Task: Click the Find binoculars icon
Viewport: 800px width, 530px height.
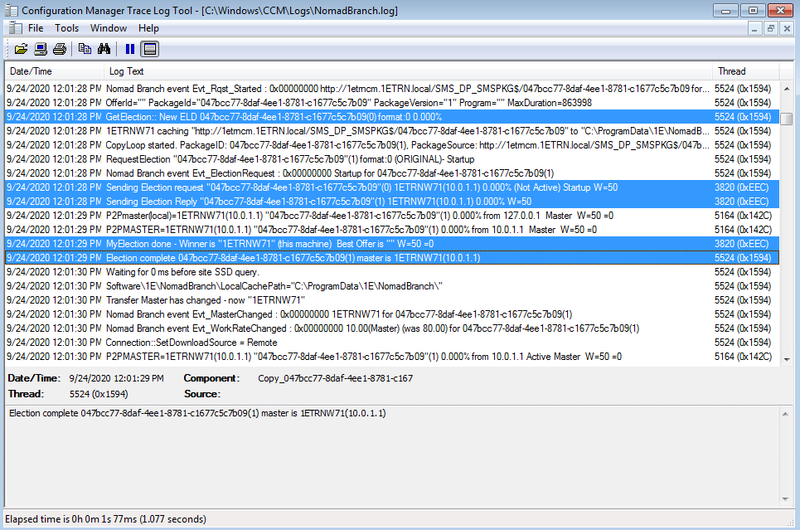Action: click(103, 48)
